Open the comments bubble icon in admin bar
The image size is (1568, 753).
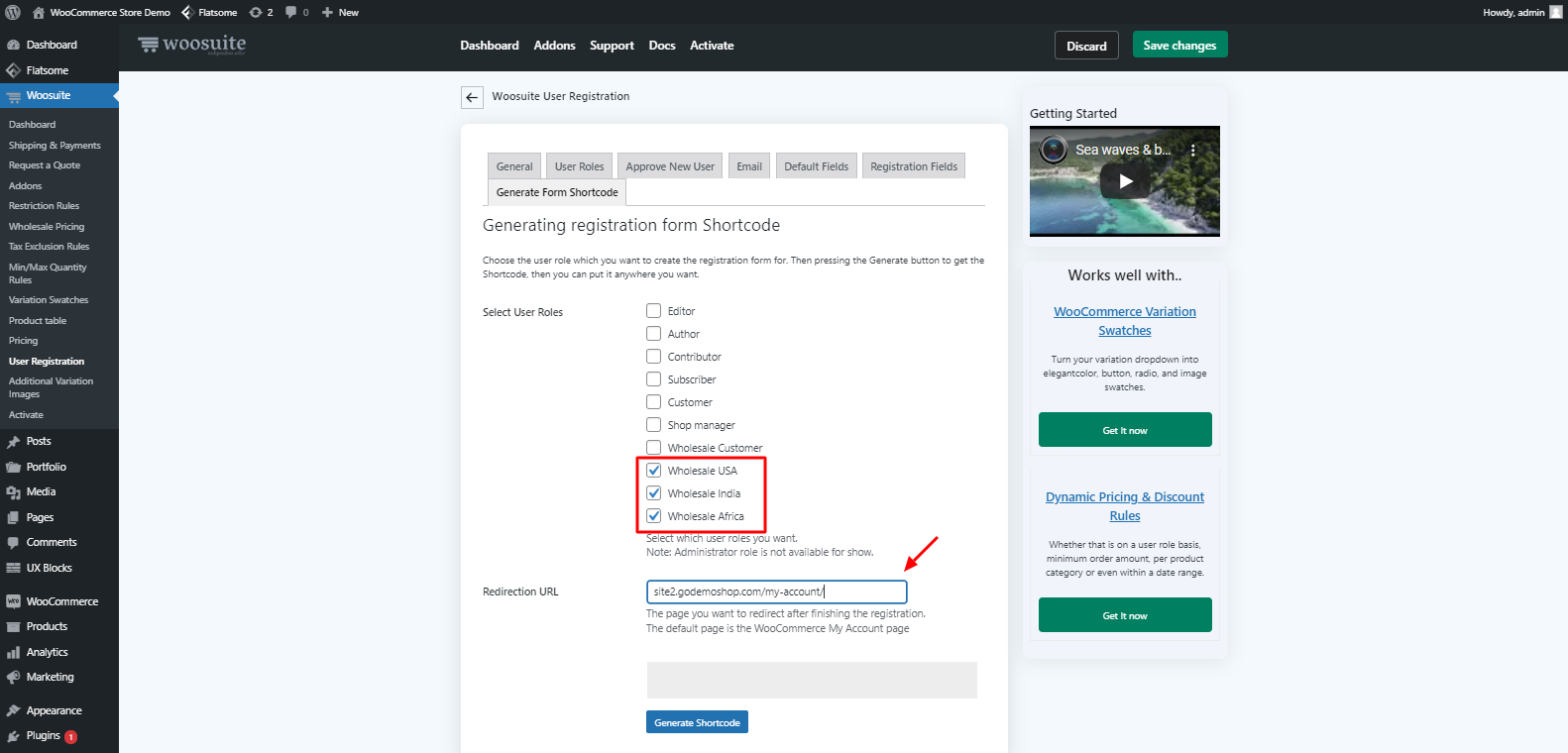(291, 12)
